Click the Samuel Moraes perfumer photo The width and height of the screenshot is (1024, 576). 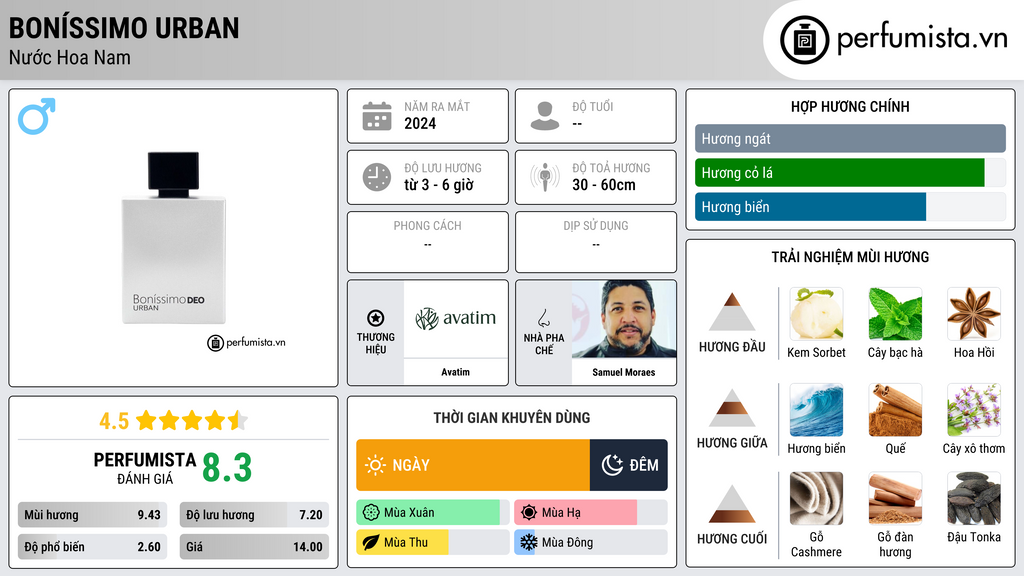pos(624,319)
